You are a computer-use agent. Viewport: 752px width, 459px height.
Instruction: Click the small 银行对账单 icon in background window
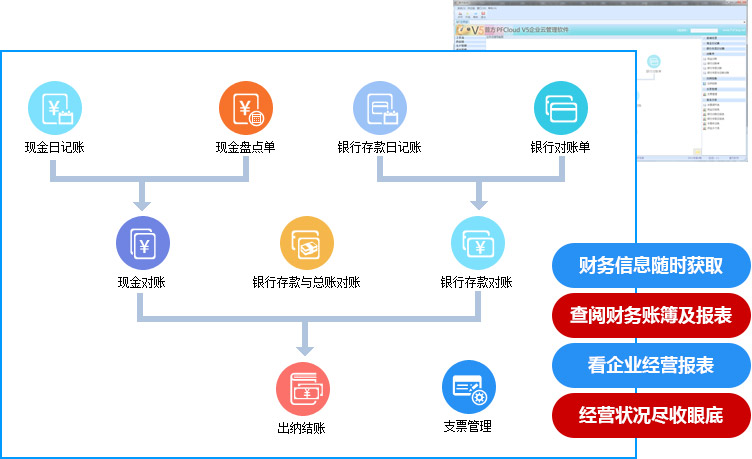coord(653,63)
